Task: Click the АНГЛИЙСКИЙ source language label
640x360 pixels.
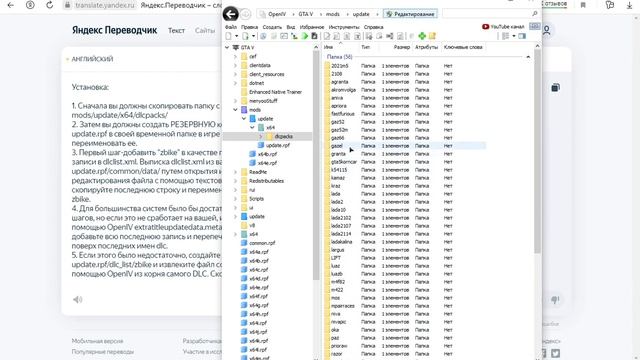Action: [x=93, y=59]
